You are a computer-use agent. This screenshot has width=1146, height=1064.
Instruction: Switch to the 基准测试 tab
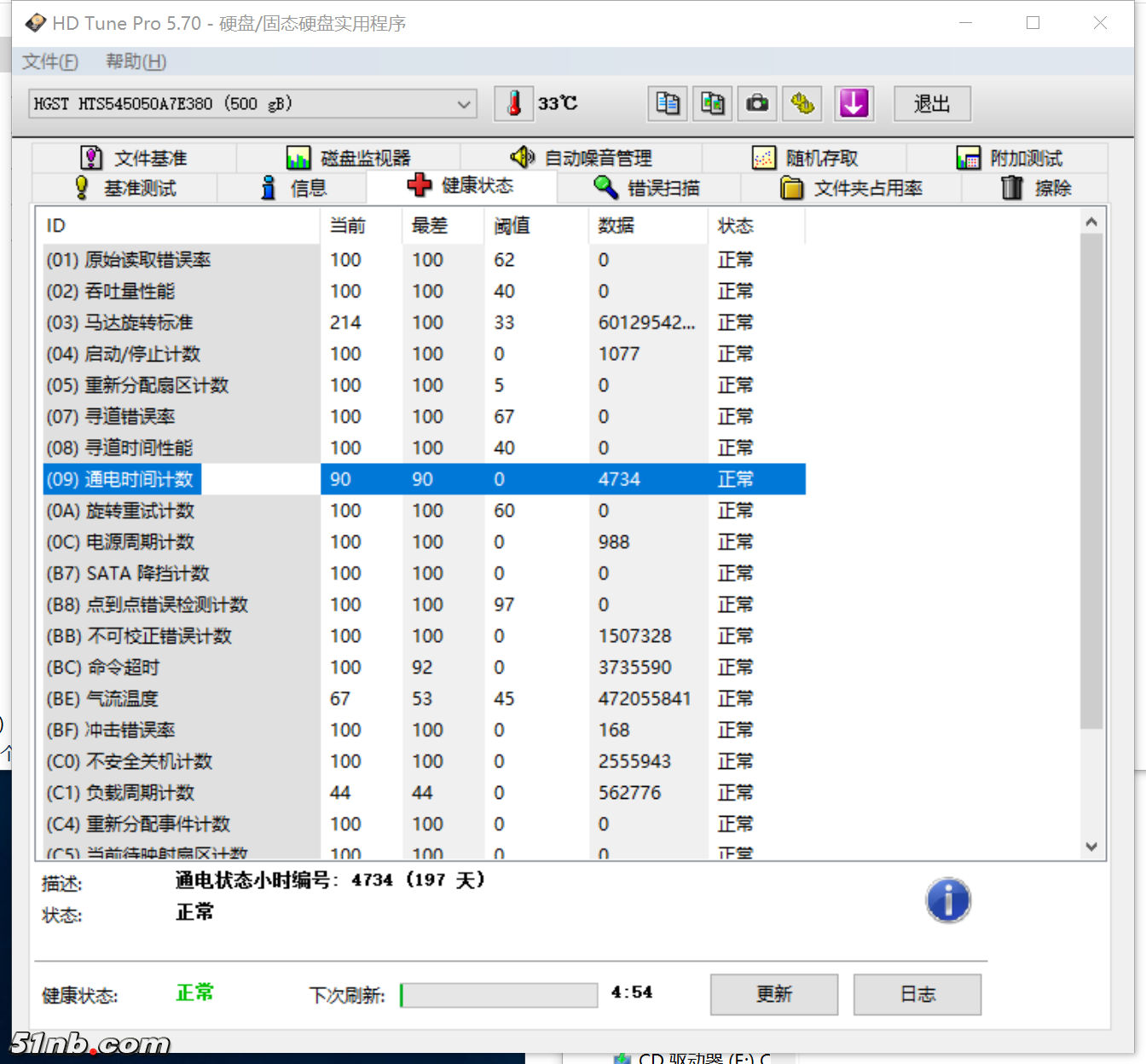click(x=125, y=188)
